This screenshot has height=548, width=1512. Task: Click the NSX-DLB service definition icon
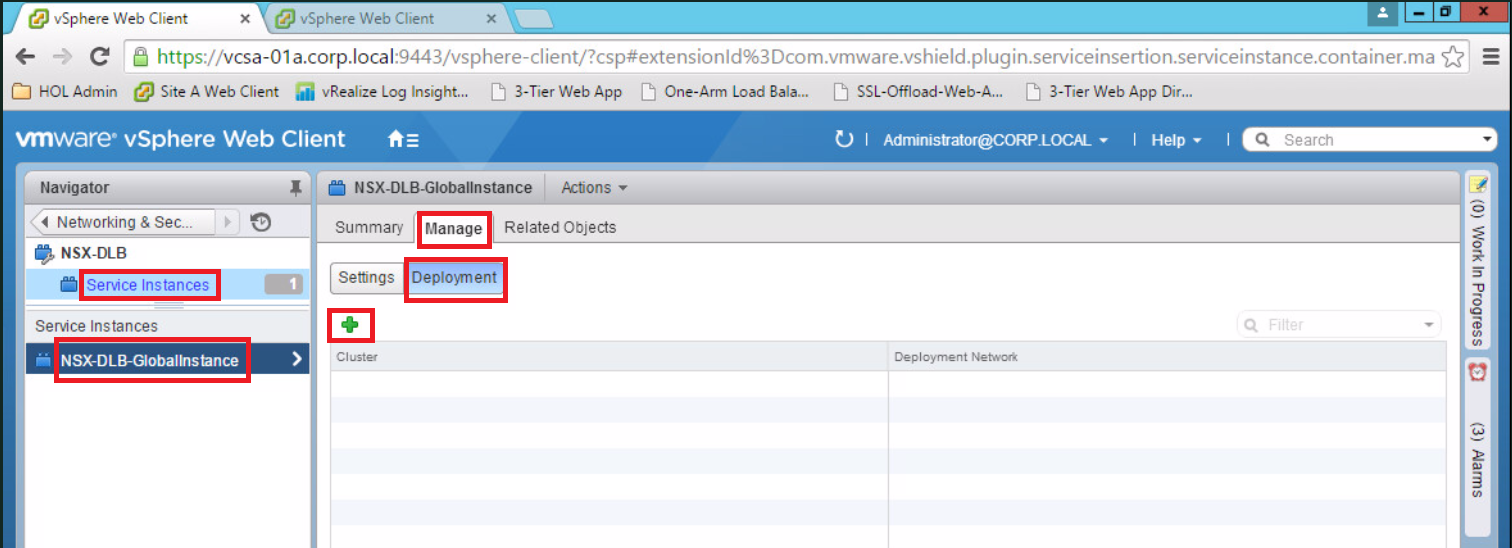44,254
